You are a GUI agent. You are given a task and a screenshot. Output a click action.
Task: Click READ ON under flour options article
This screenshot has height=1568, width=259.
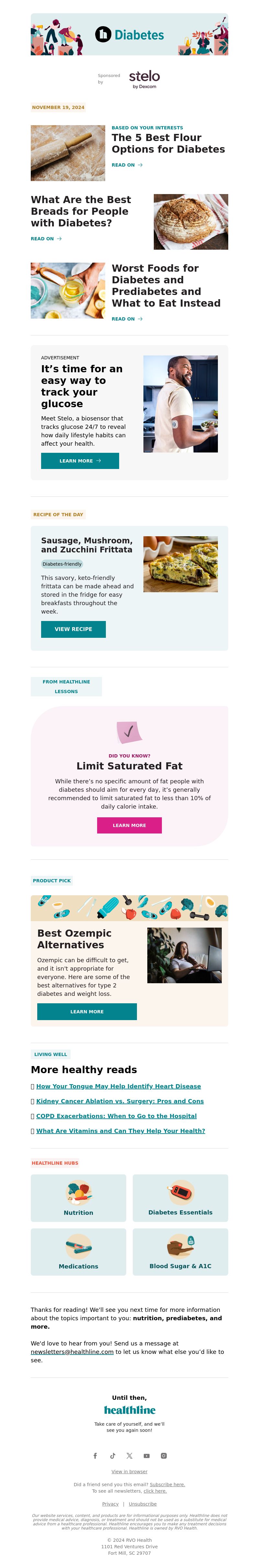127,165
